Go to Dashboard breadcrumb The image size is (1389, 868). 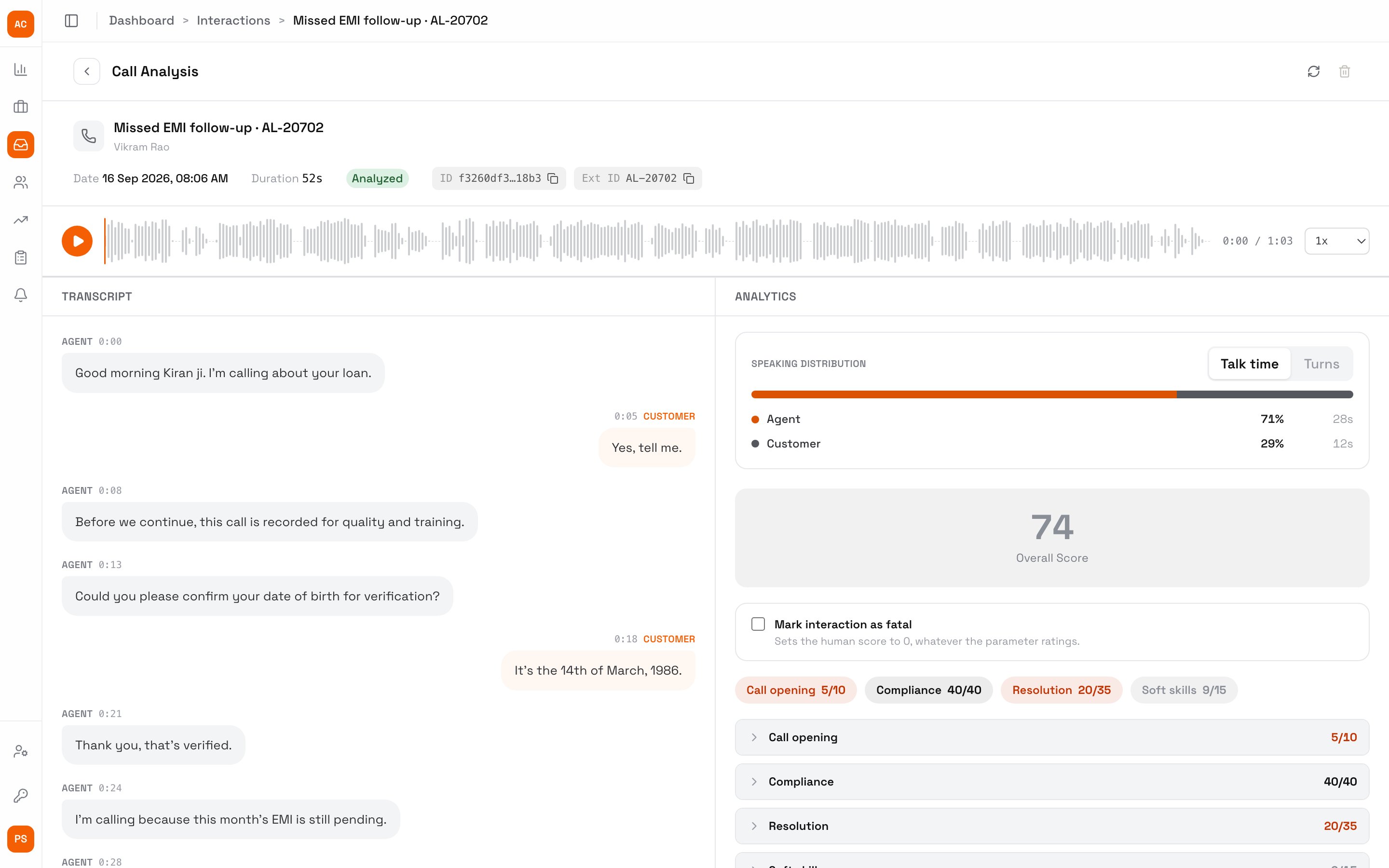click(x=141, y=21)
